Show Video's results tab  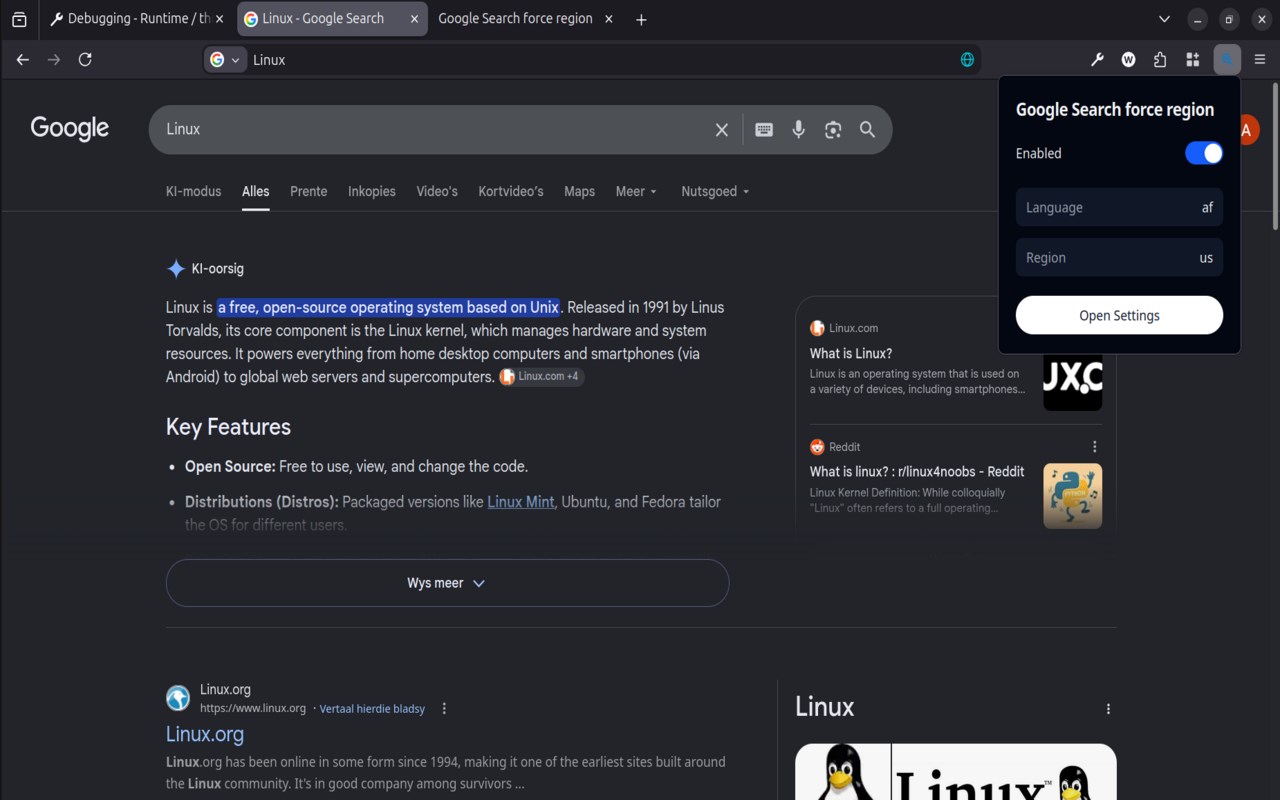pos(437,191)
